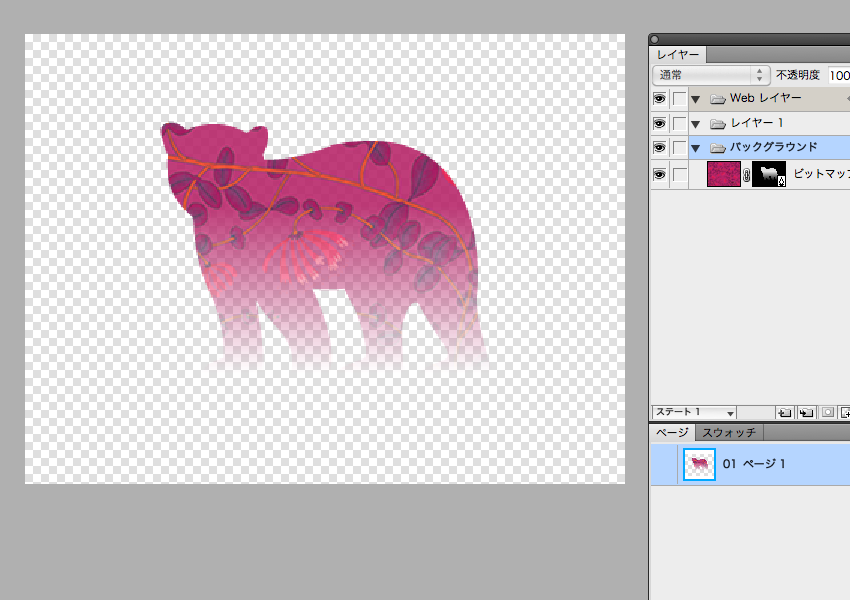Viewport: 850px width, 600px height.
Task: Toggle the bitmap sublayer eye icon
Action: pyautogui.click(x=659, y=174)
